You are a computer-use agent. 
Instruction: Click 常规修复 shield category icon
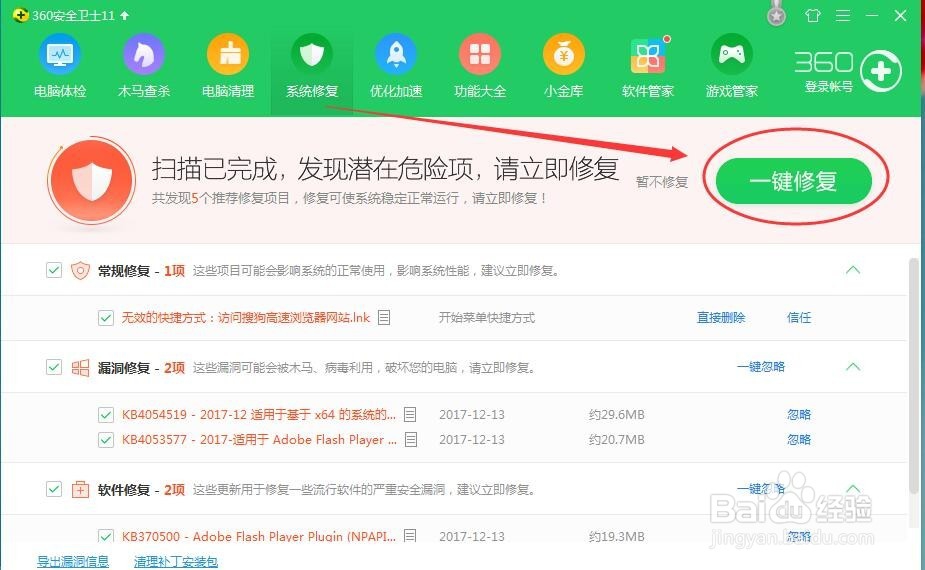click(x=80, y=270)
